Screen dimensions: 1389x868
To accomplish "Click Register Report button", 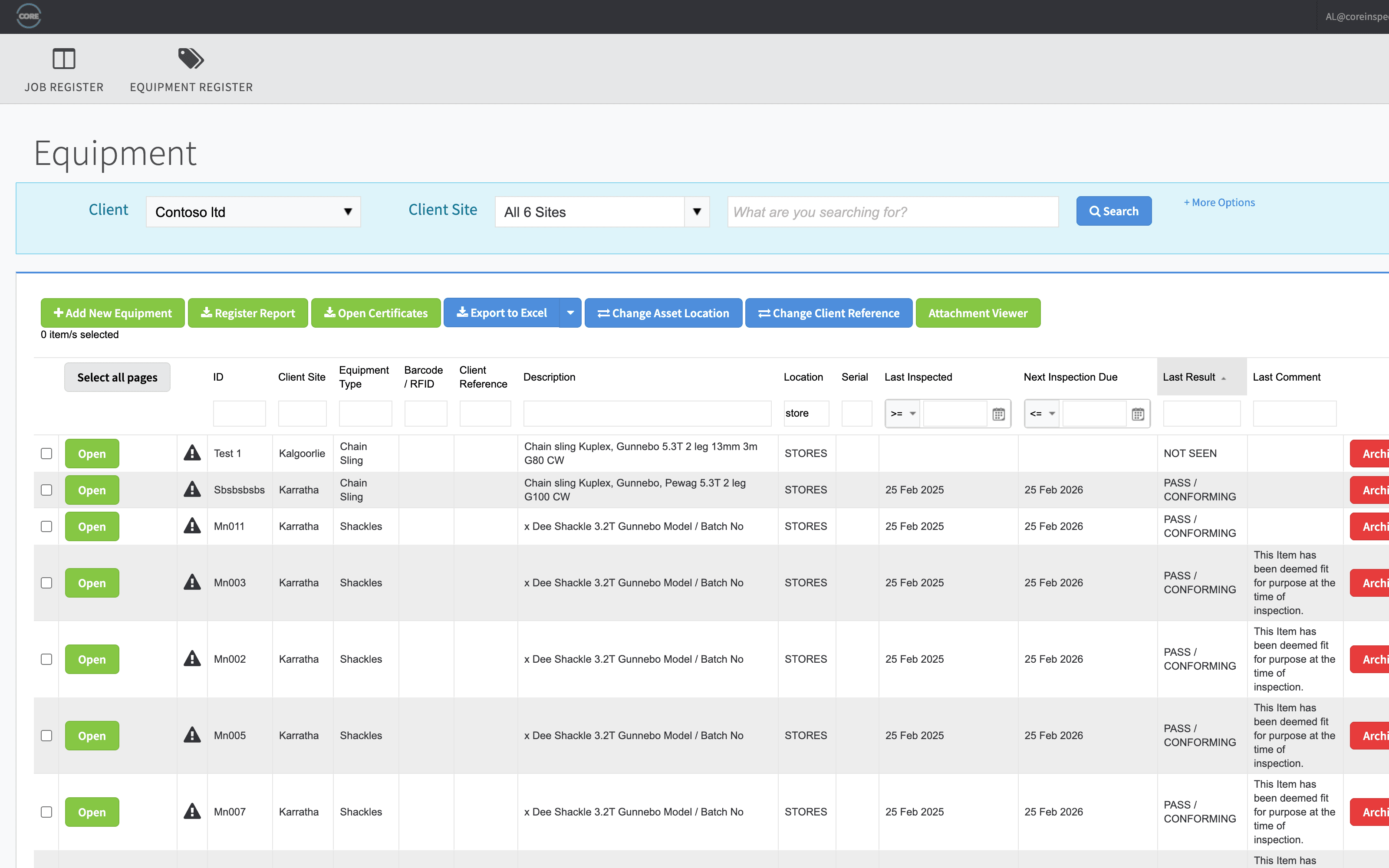I will [248, 313].
